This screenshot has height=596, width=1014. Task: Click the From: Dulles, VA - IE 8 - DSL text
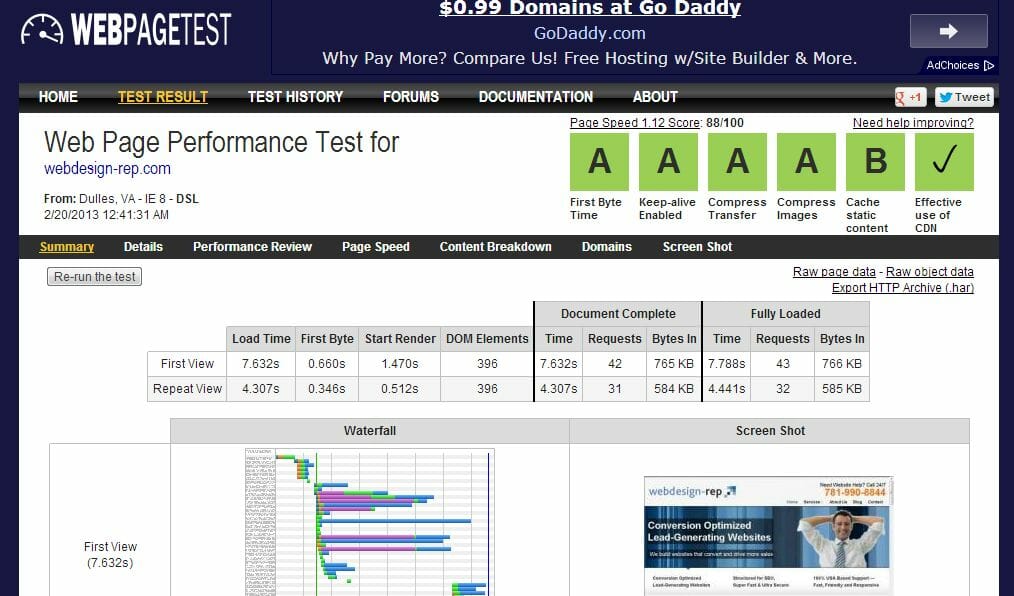[x=121, y=199]
